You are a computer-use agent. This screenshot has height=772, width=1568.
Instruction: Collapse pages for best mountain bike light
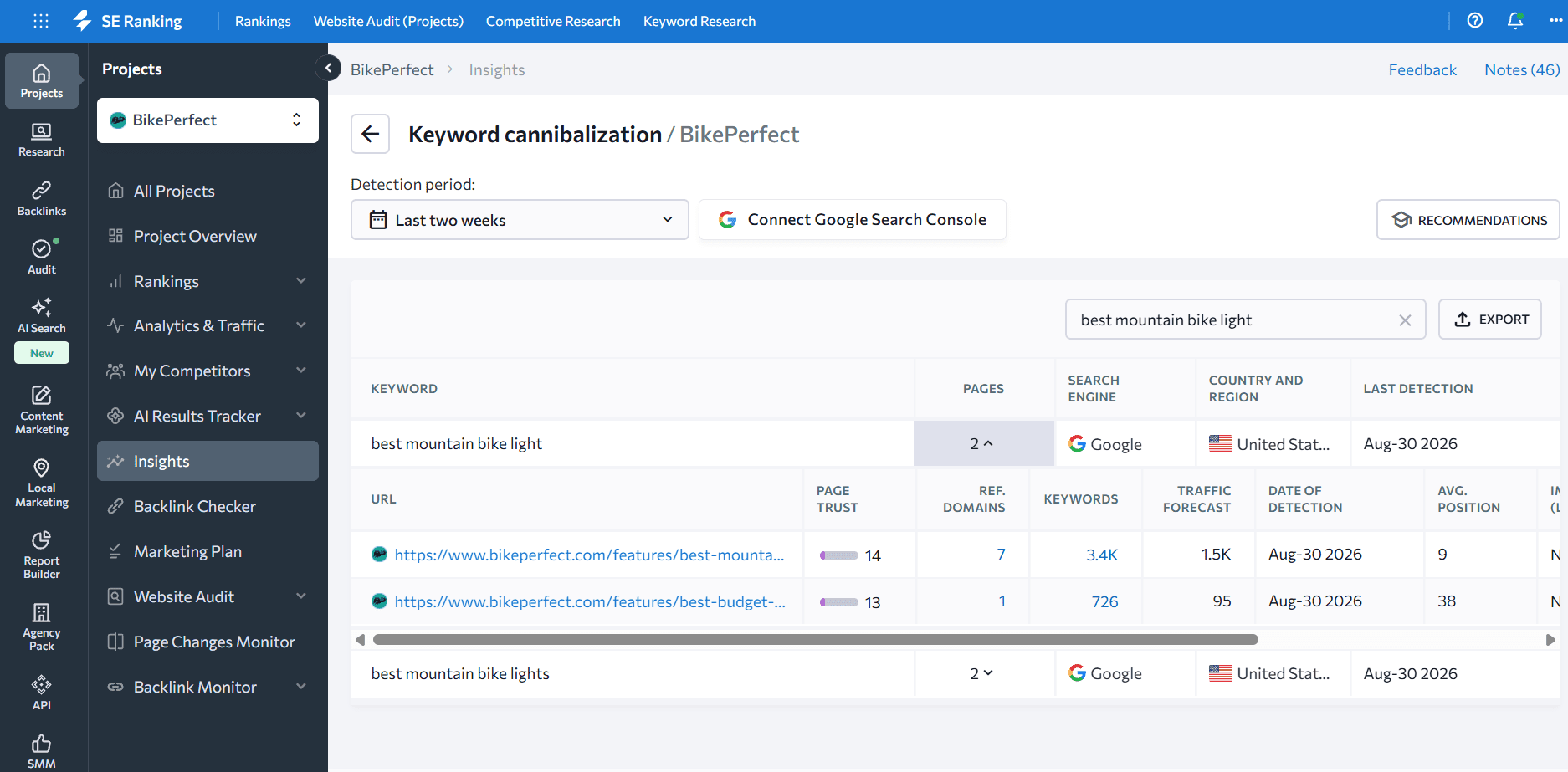click(x=982, y=443)
